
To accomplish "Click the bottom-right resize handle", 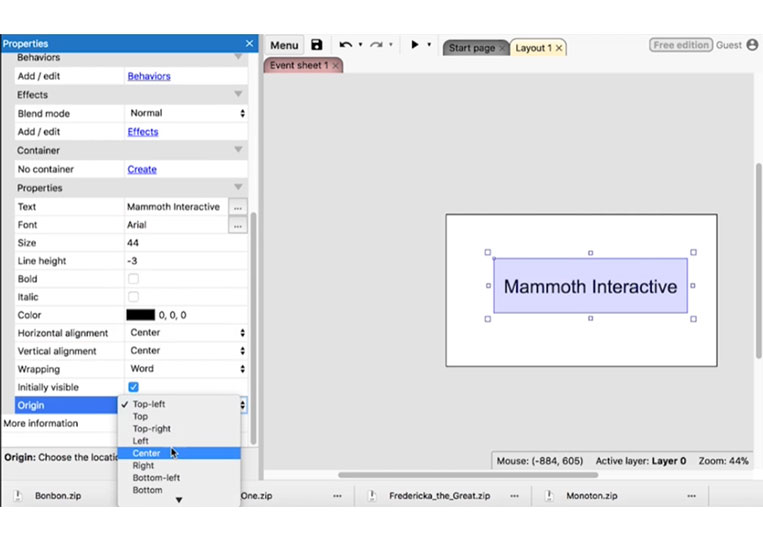I will pyautogui.click(x=693, y=319).
